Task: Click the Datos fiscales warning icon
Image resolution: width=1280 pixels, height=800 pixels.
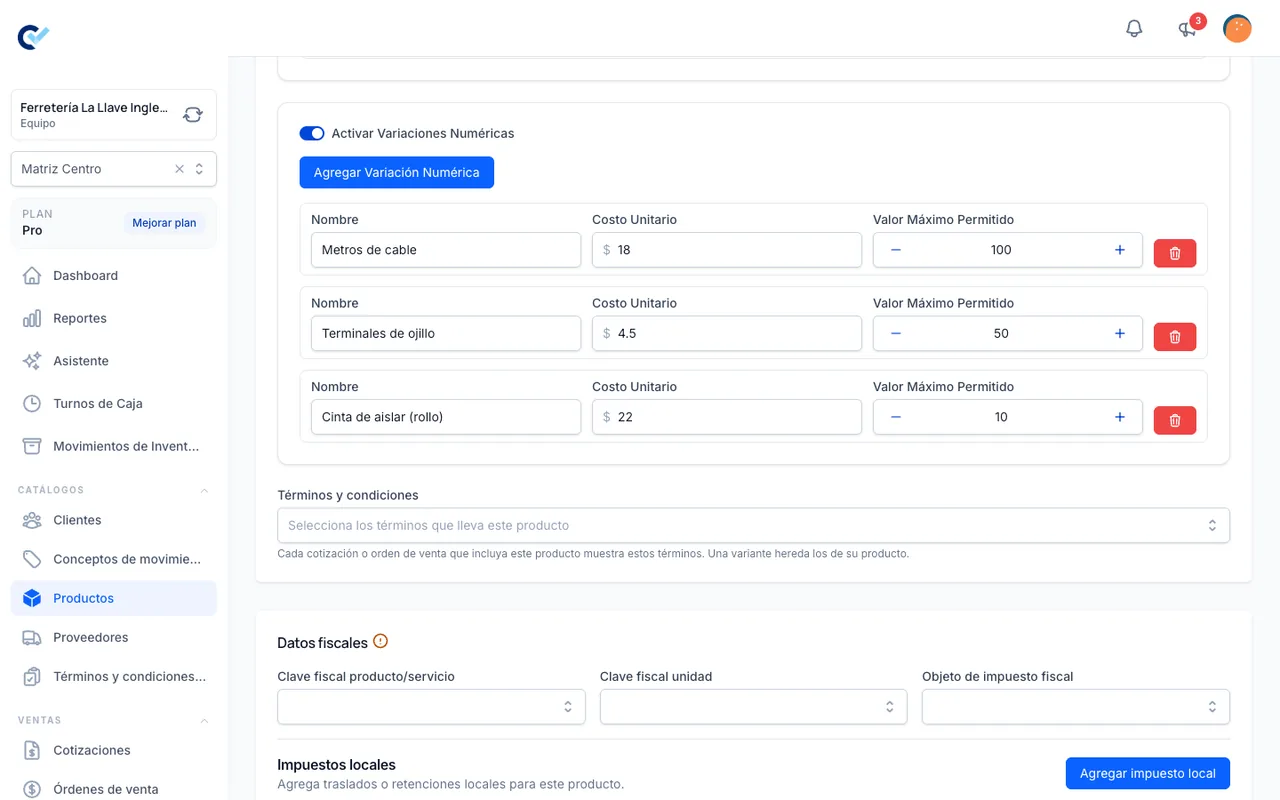Action: click(x=380, y=641)
